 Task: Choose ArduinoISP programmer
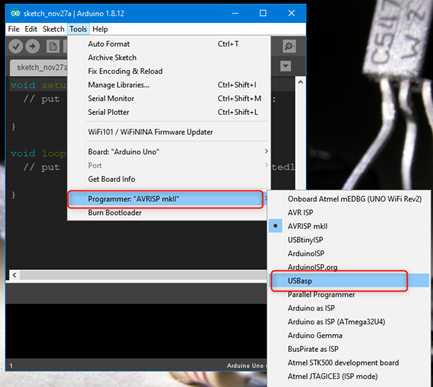pyautogui.click(x=348, y=253)
